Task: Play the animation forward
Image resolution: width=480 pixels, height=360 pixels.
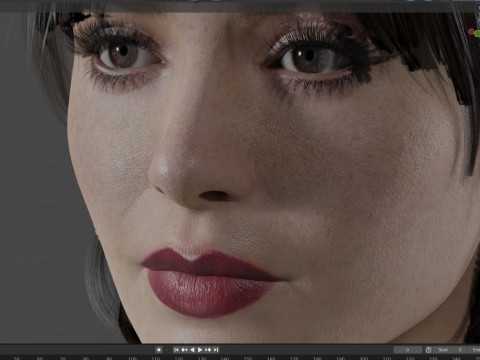Action: click(x=200, y=350)
